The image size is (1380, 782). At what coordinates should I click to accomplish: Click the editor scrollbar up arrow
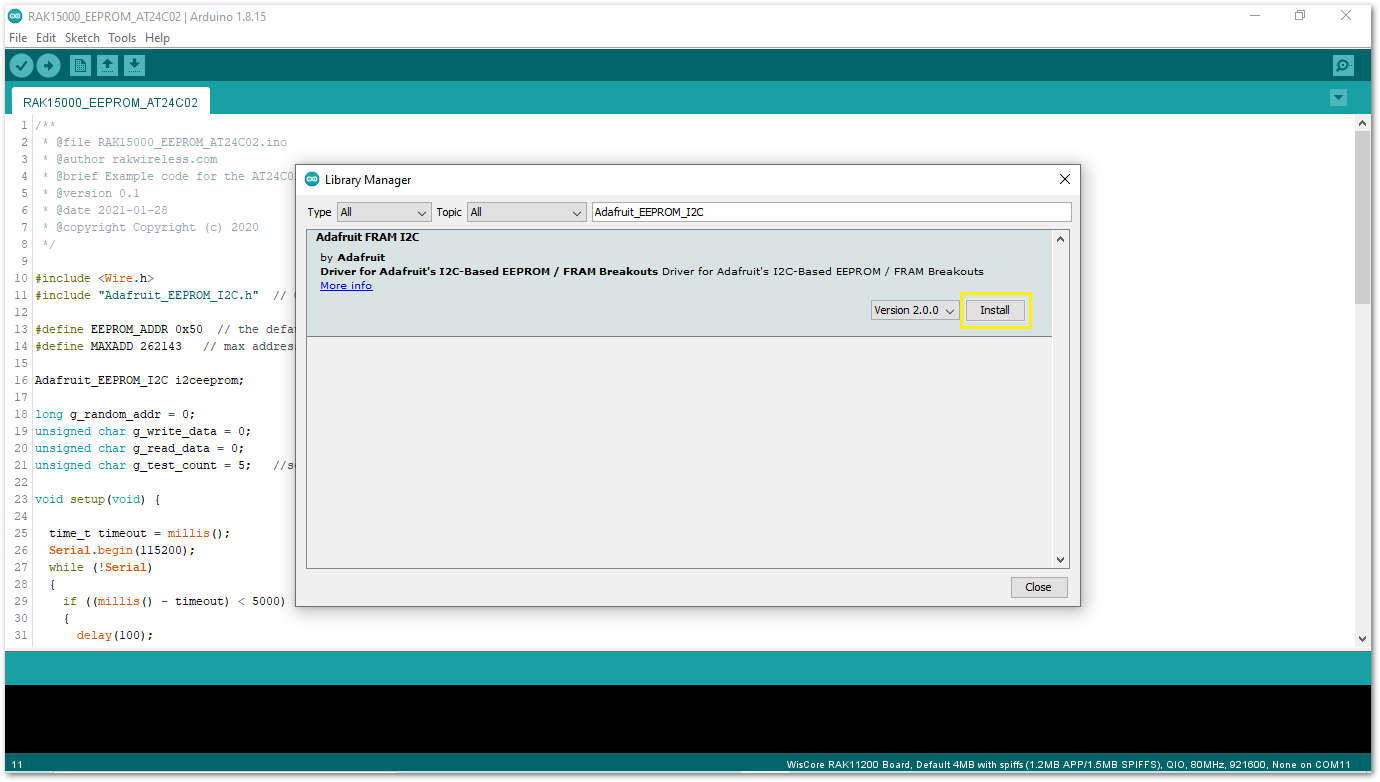(1362, 123)
